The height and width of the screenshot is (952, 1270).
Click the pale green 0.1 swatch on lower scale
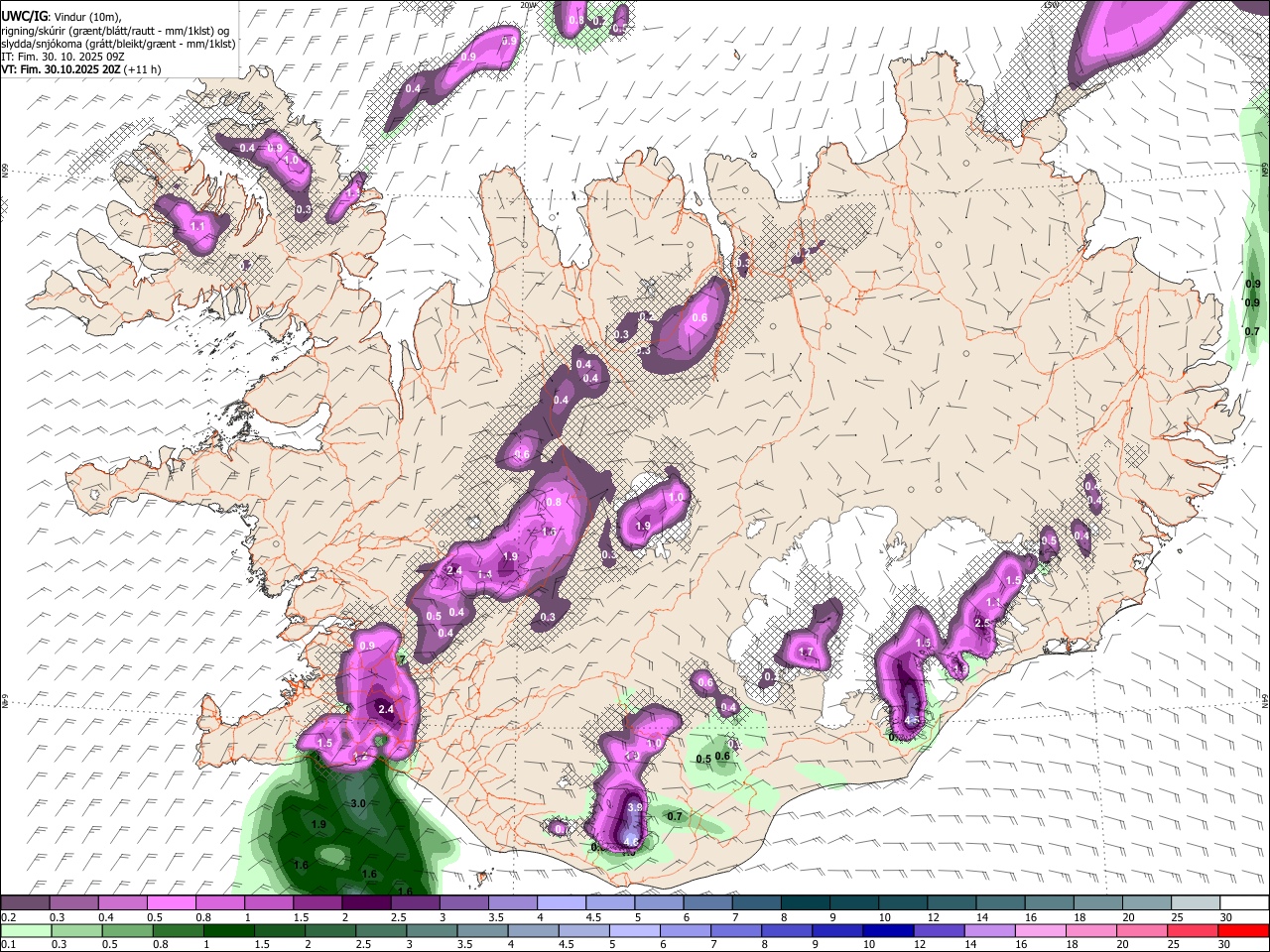26,930
